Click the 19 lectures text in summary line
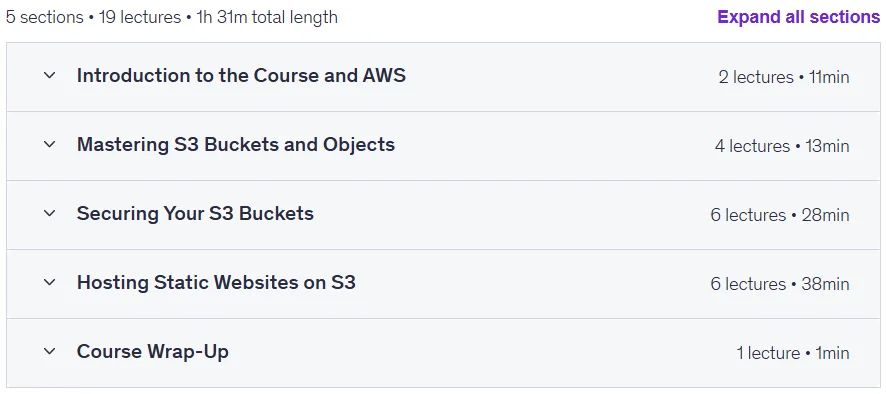The width and height of the screenshot is (886, 394). point(140,17)
